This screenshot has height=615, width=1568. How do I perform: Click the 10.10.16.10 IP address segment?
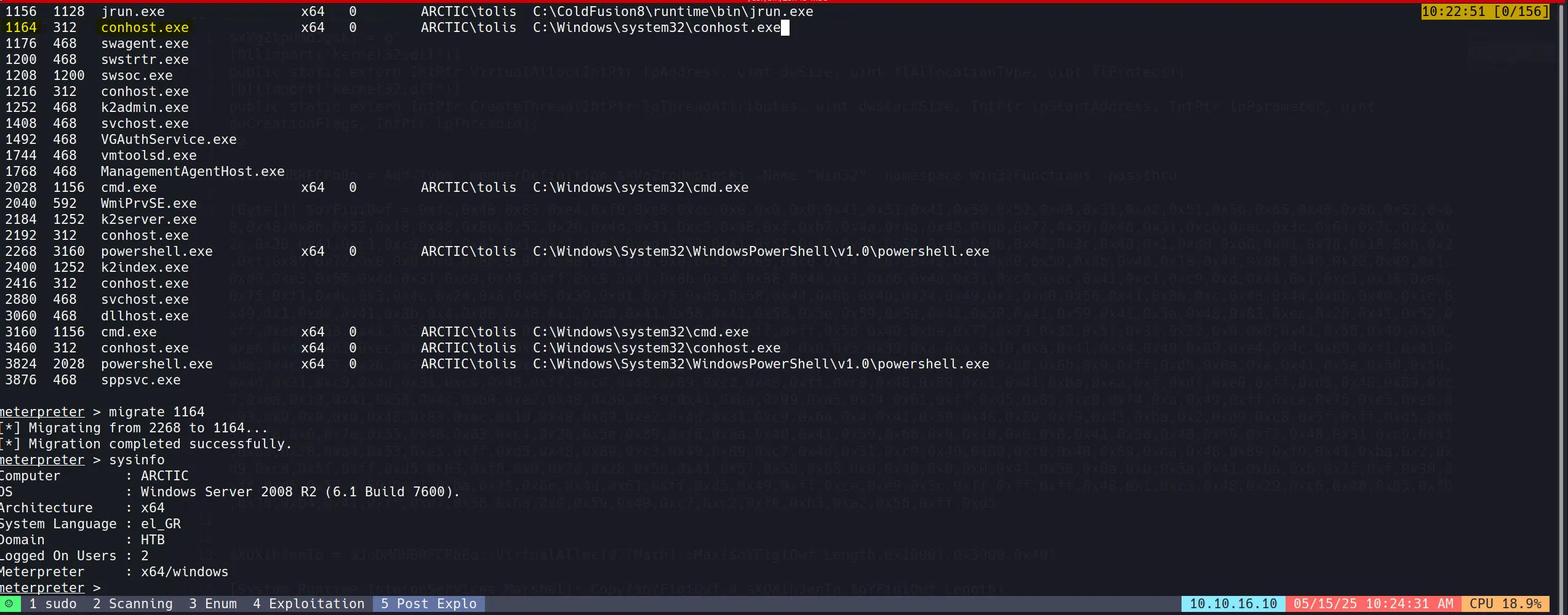coord(1233,604)
